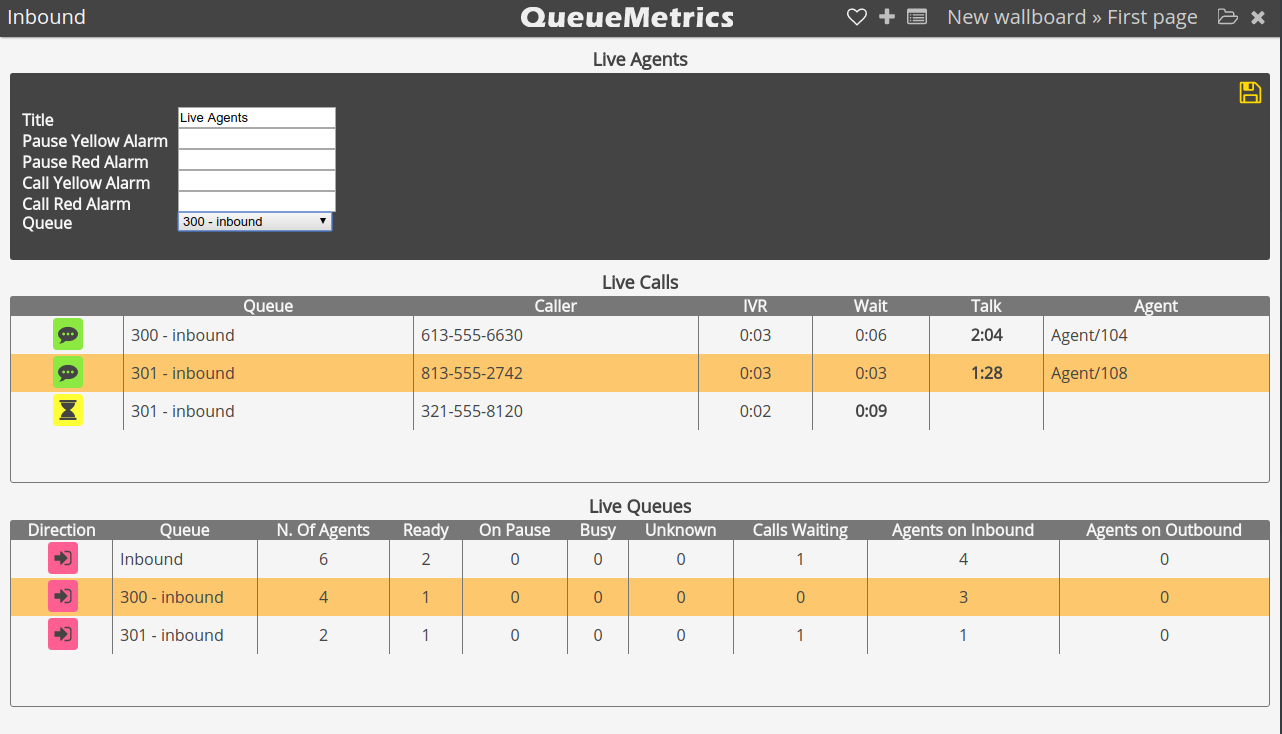Screen dimensions: 1282x734
Task: Click the Call Red Alarm field
Action: (x=257, y=201)
